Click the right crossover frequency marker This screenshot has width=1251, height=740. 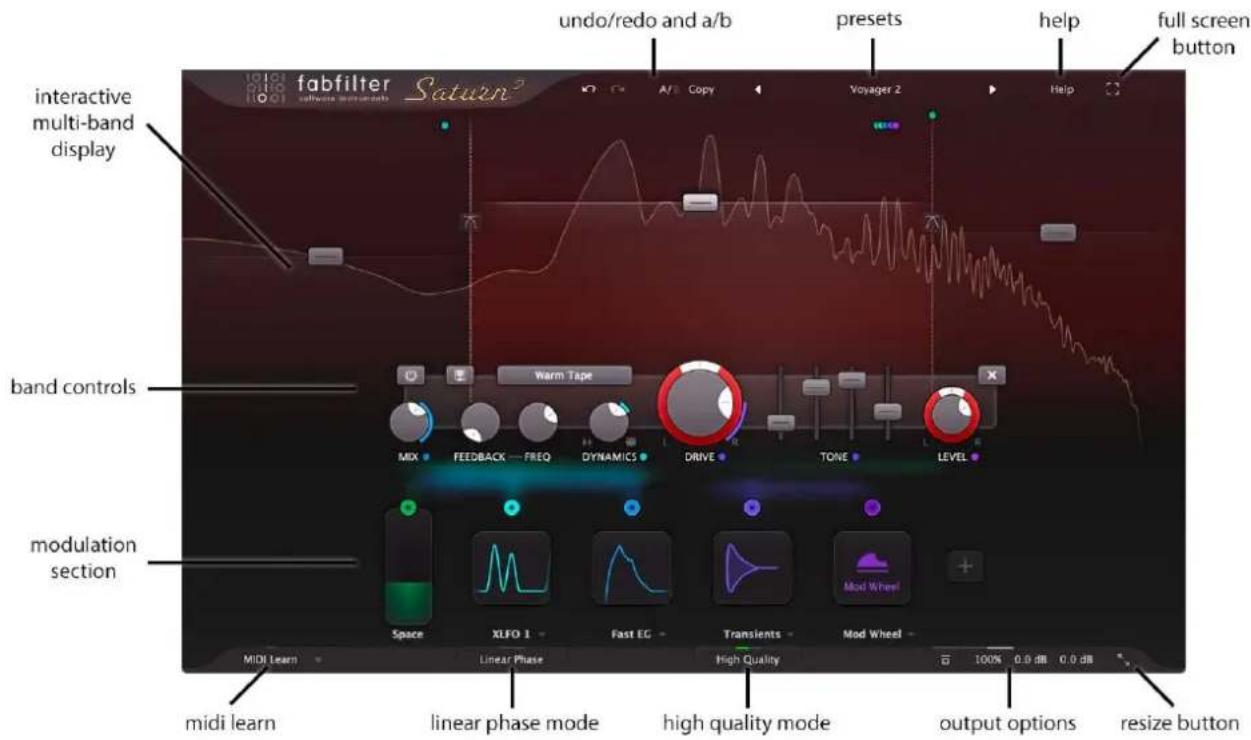932,221
